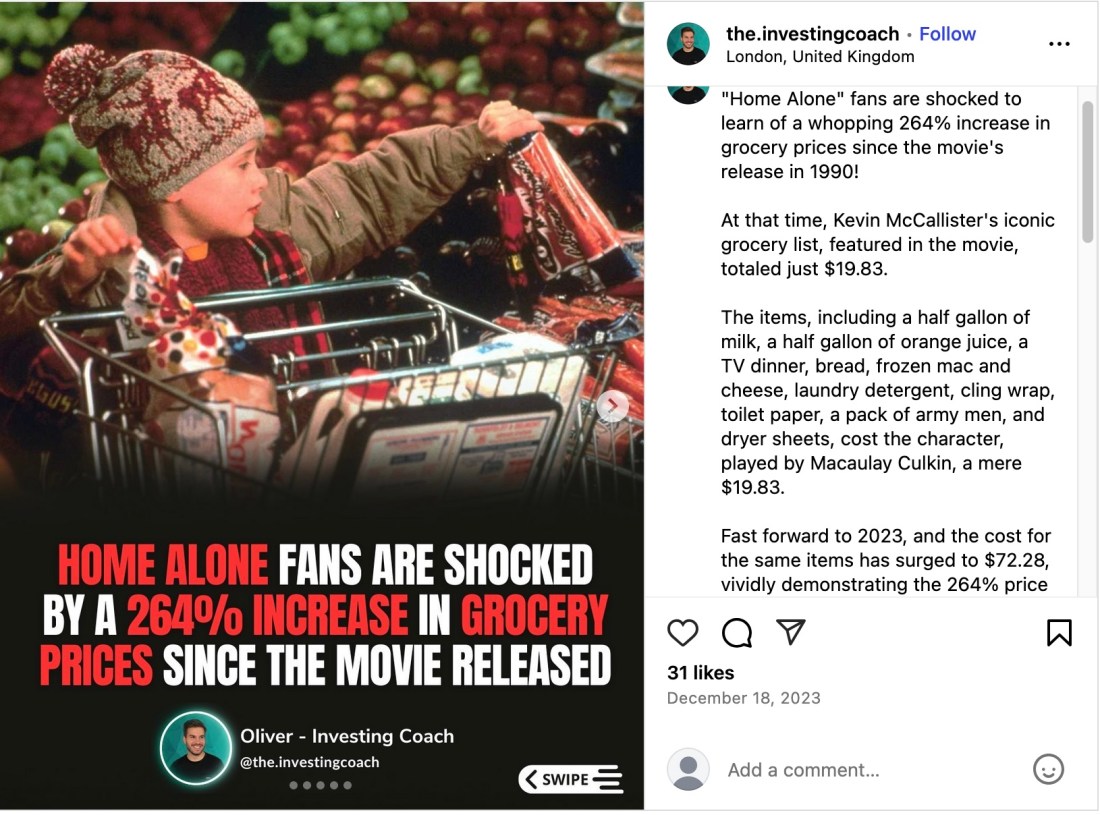The width and height of the screenshot is (1100, 815).
Task: Share post using the paper plane icon
Action: [x=791, y=633]
